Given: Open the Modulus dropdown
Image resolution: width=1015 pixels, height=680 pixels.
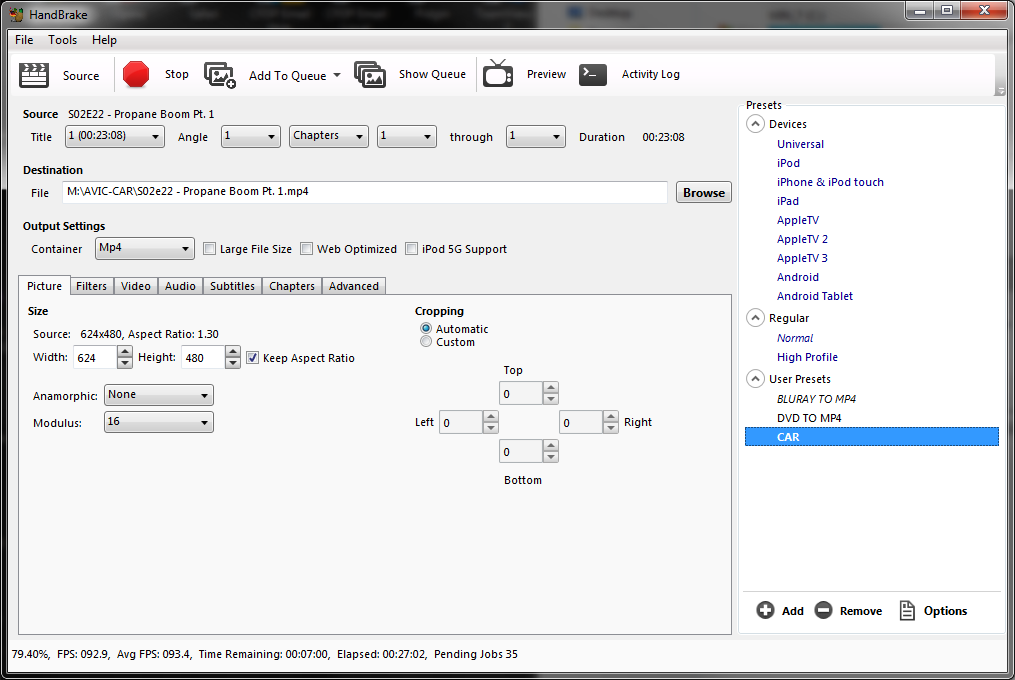Looking at the screenshot, I should point(159,422).
